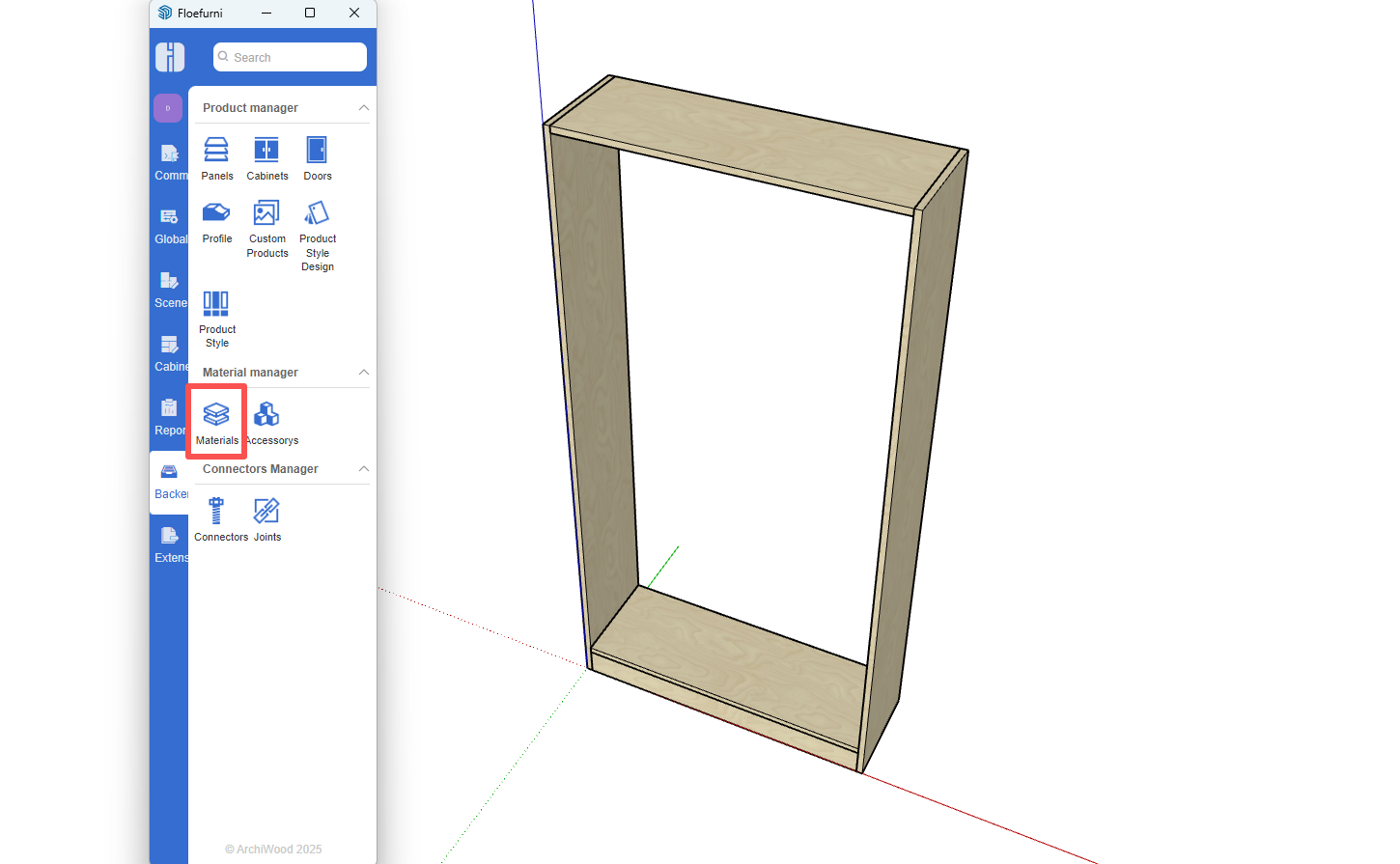Screen dimensions: 1400x864
Task: Collapse the Connectors Manager section
Action: (x=364, y=469)
